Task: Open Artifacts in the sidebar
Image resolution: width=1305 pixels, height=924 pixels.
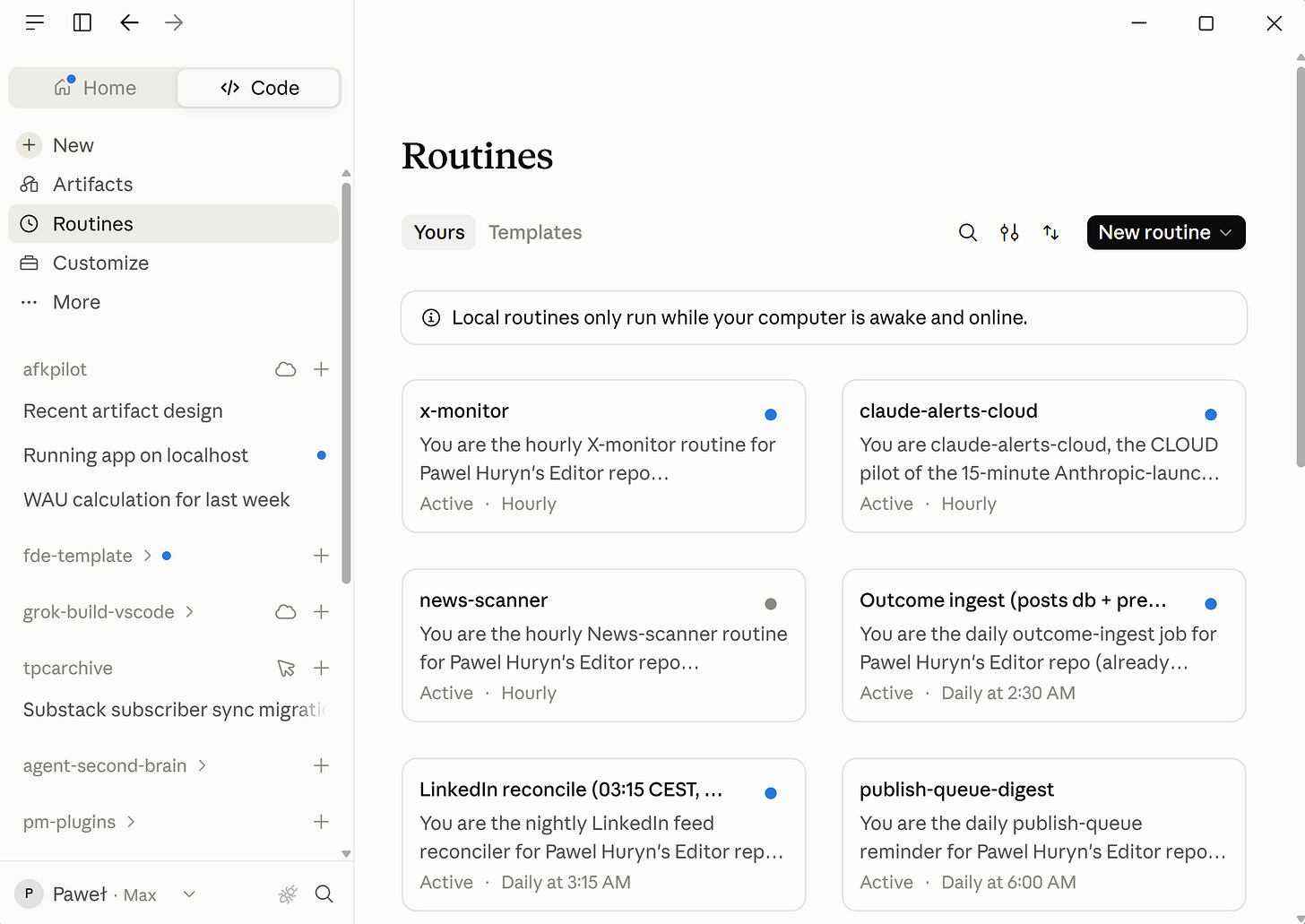Action: pyautogui.click(x=174, y=185)
